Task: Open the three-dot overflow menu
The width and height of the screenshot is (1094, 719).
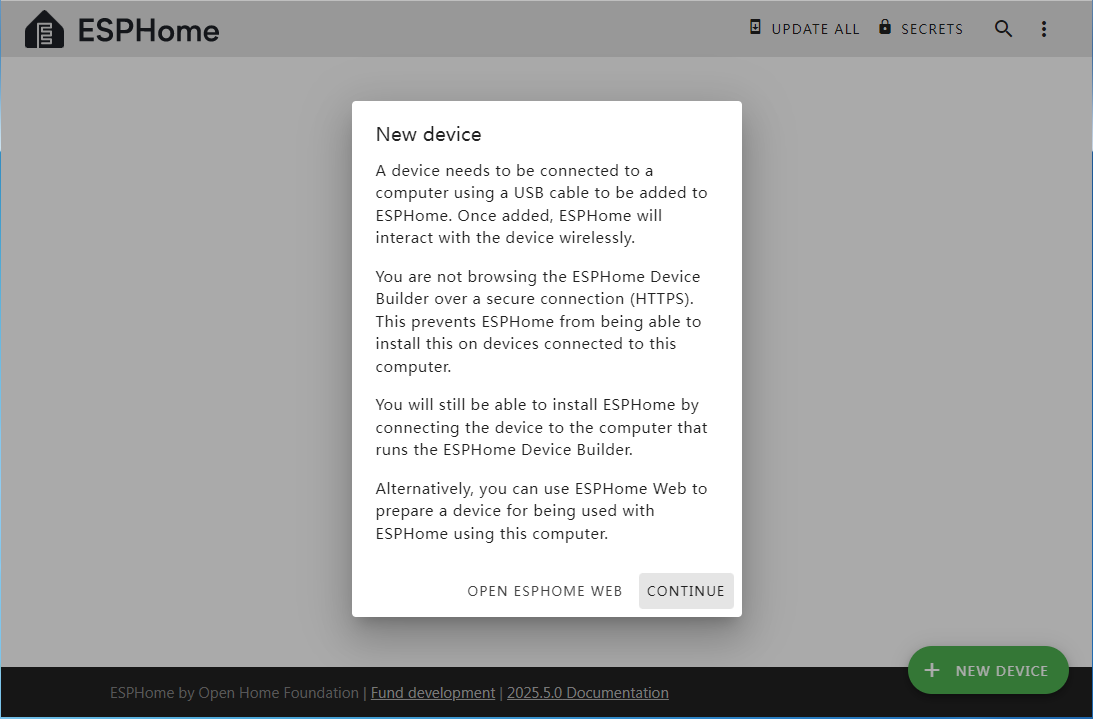Action: pos(1043,29)
